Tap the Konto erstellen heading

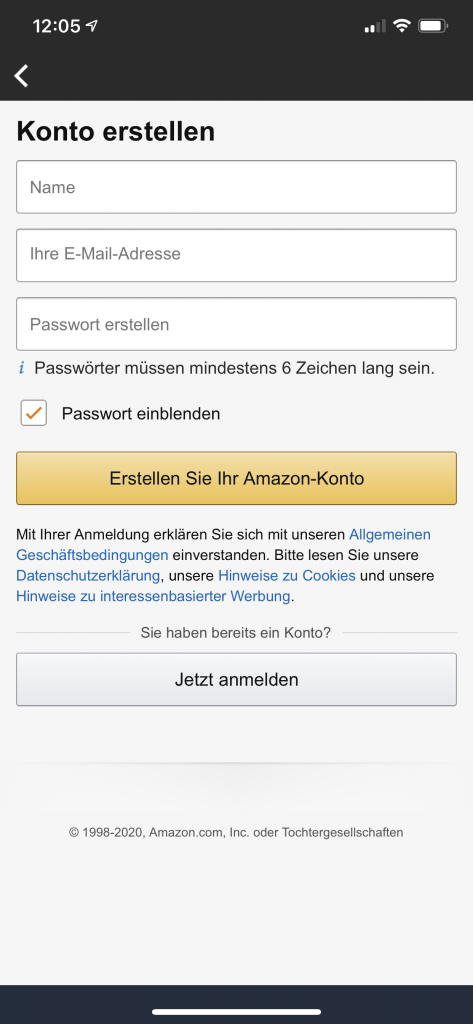coord(116,132)
